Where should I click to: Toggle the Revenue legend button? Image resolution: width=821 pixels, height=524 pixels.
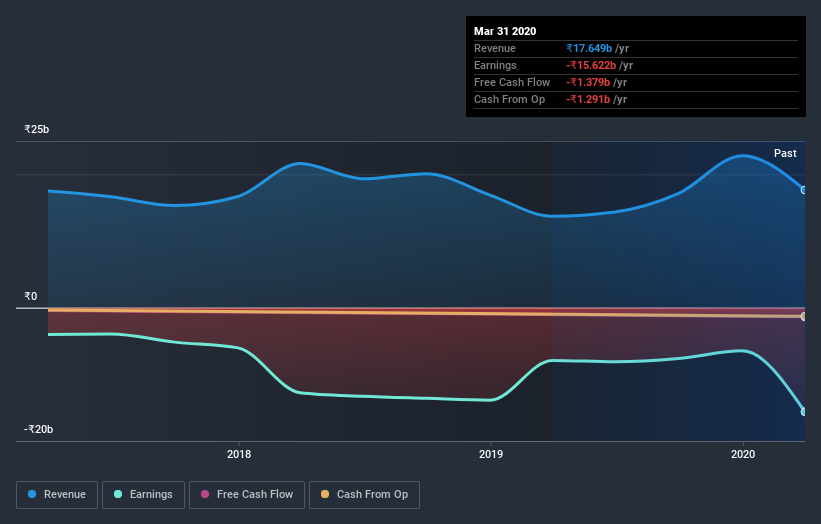click(x=57, y=495)
